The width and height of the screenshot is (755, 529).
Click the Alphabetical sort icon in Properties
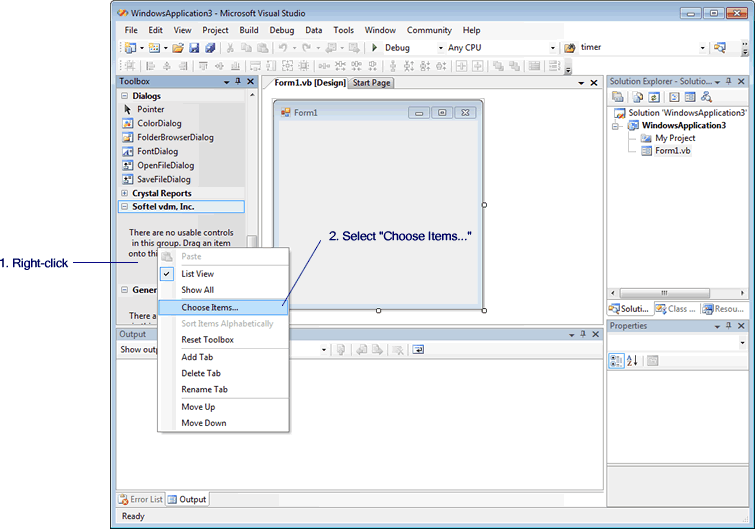coord(632,361)
